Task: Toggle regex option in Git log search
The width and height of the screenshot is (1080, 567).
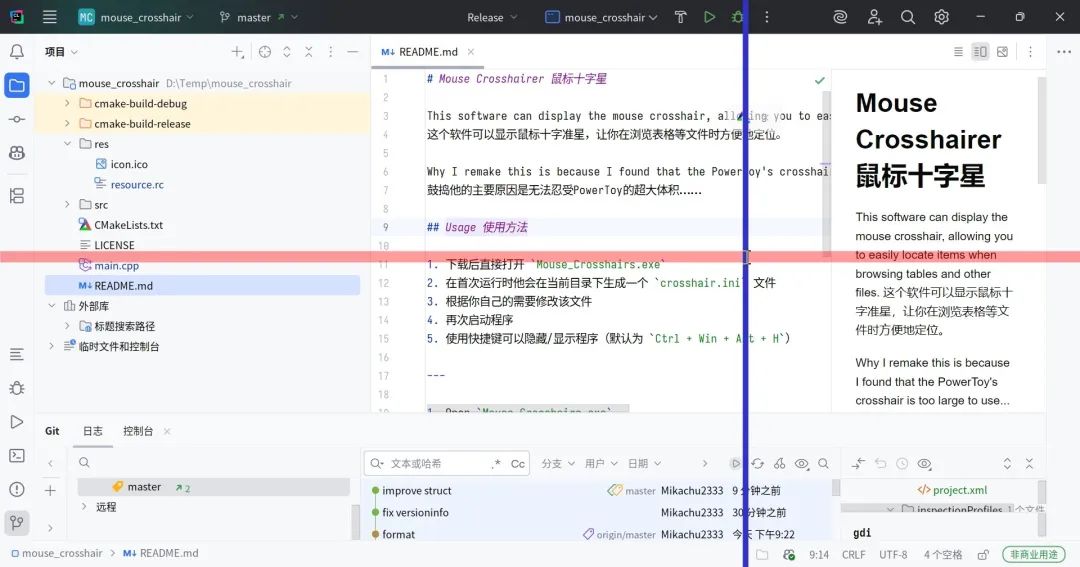Action: tap(496, 464)
